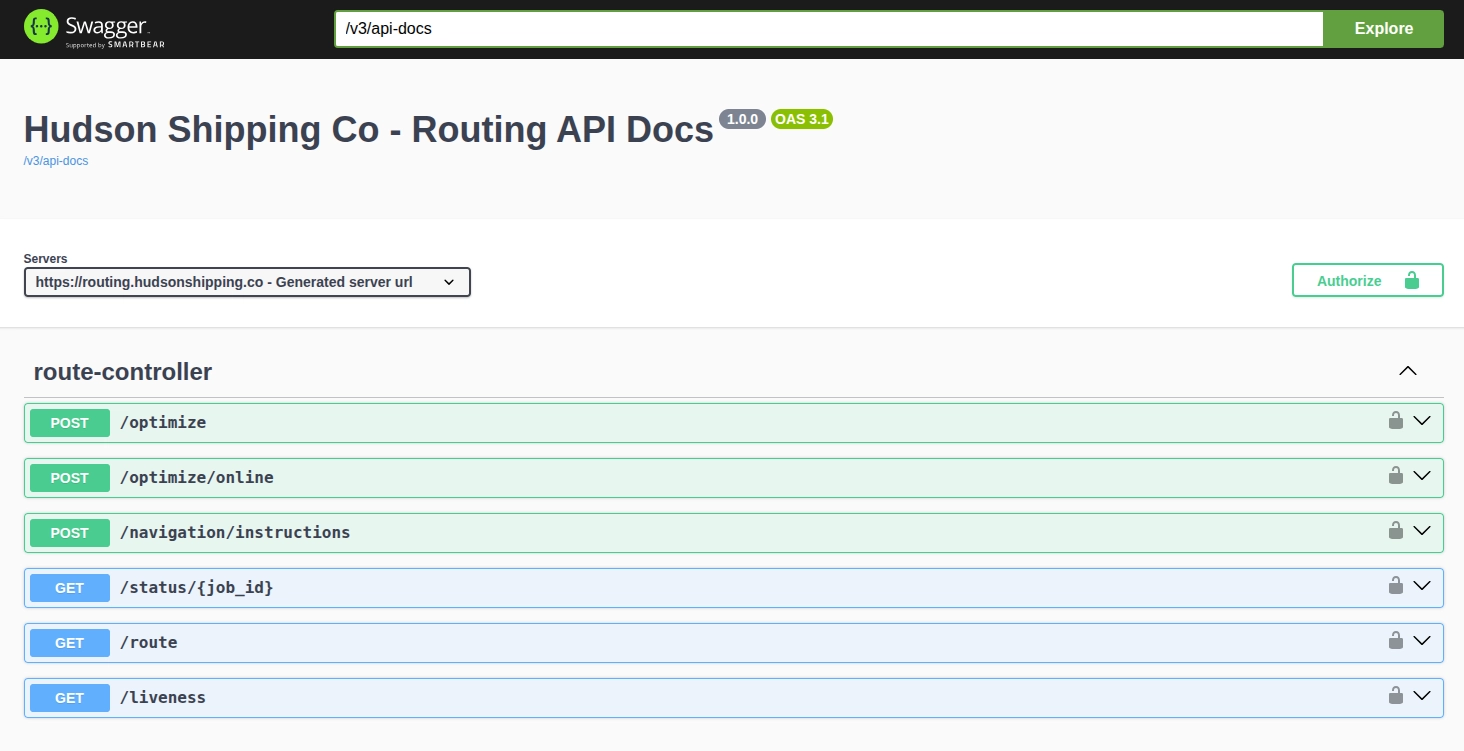The image size is (1464, 751).
Task: Click the padlock icon on /optimize endpoint
Action: [x=1396, y=421]
